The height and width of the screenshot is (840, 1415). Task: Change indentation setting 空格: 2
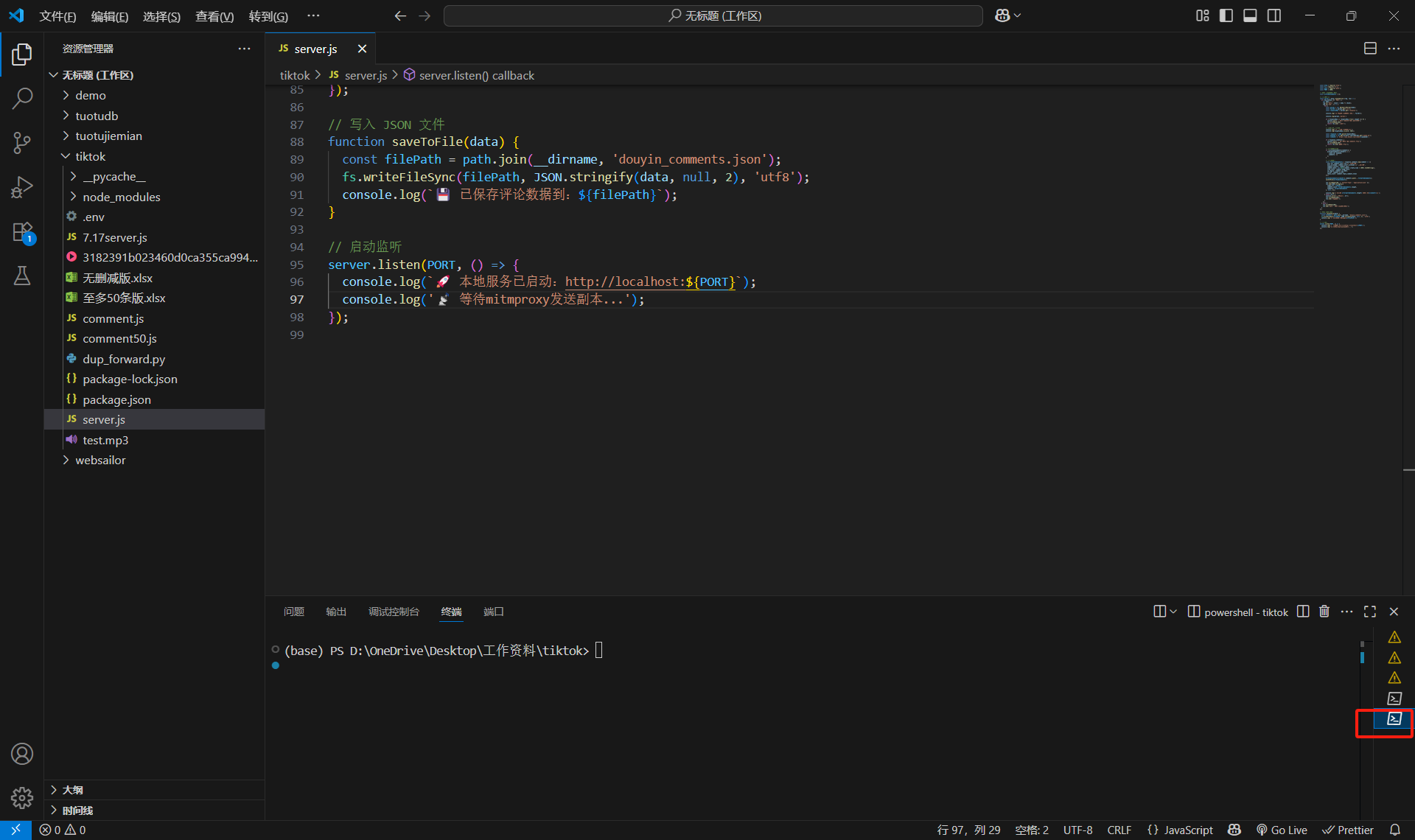(1032, 830)
